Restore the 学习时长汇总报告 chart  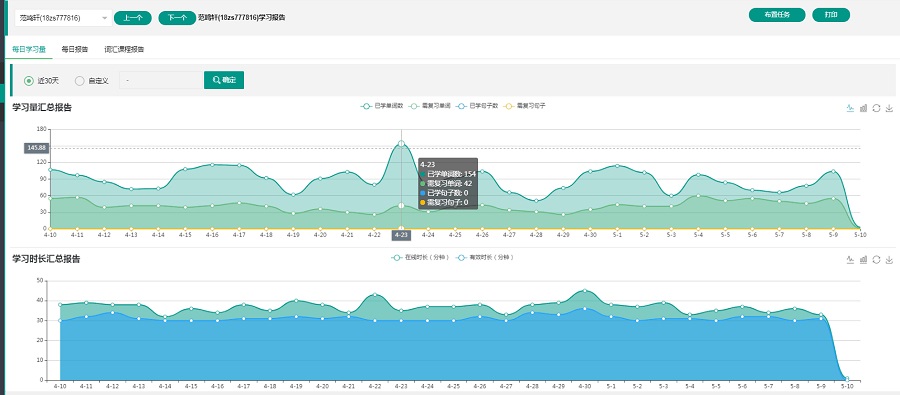pyautogui.click(x=876, y=260)
